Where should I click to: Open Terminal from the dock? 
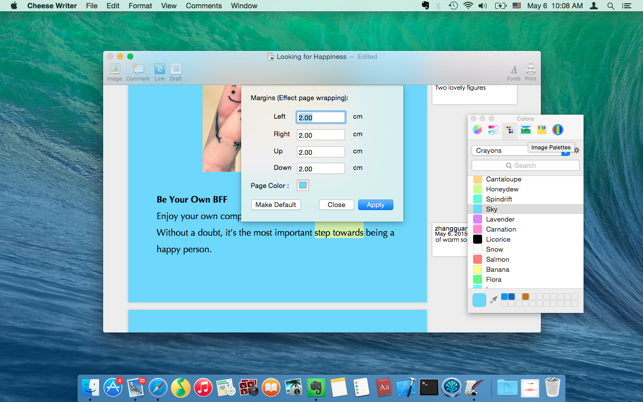coord(429,387)
